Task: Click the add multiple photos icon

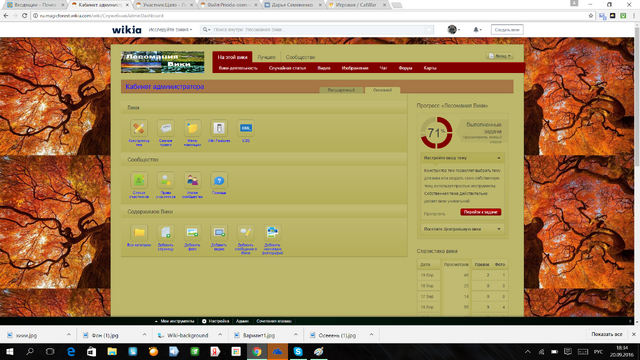Action: coord(272,232)
